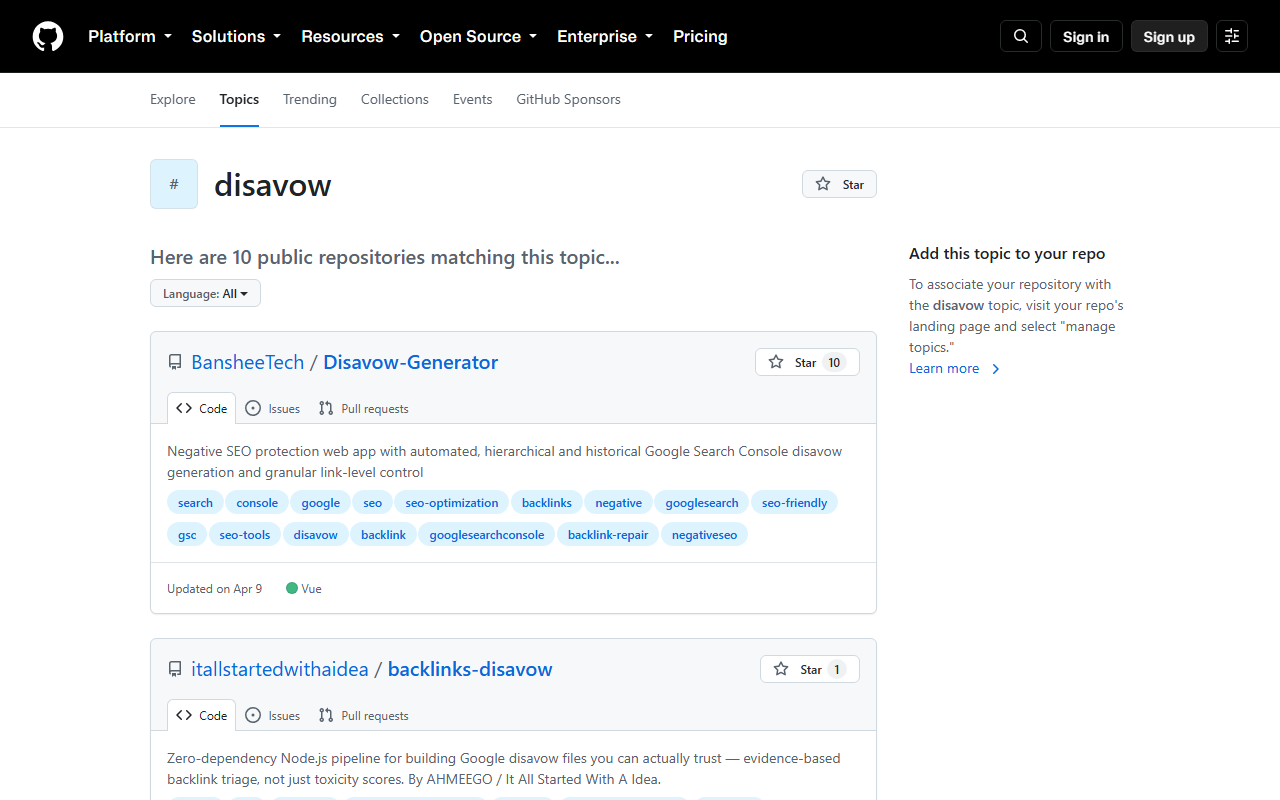Open appearance settings sliders icon
Screen dimensions: 1280x800
point(1232,36)
